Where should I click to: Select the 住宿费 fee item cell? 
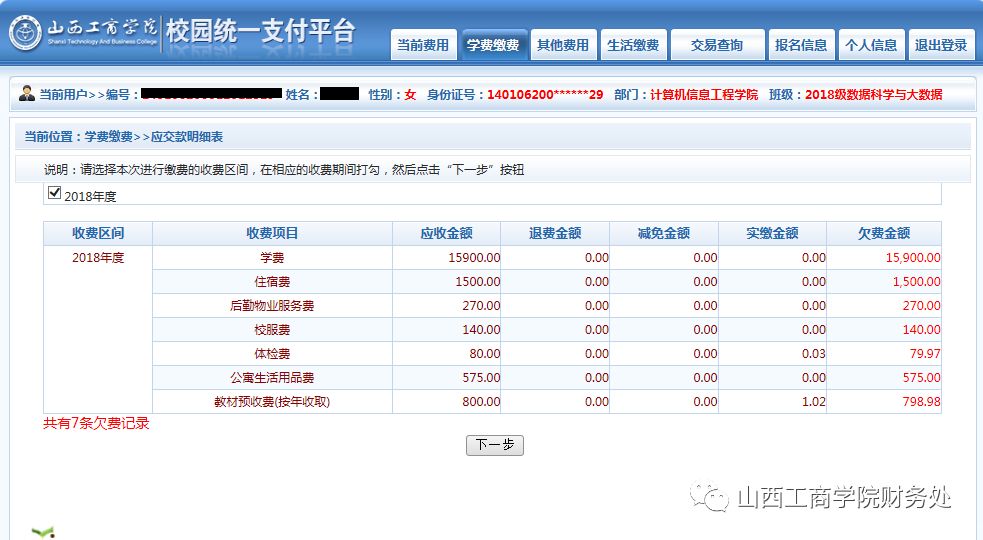pos(272,282)
